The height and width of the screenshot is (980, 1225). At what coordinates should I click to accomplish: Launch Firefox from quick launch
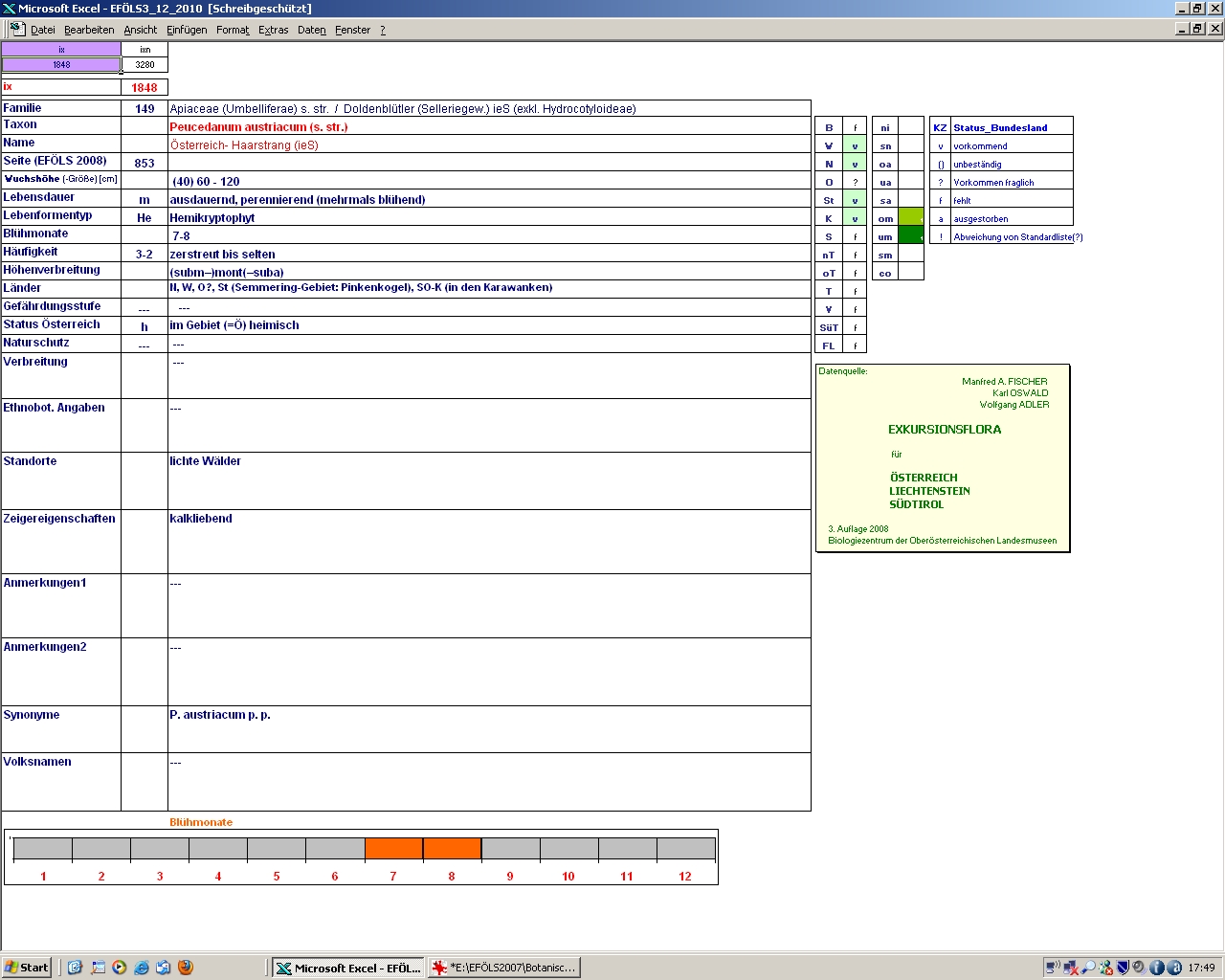[186, 968]
